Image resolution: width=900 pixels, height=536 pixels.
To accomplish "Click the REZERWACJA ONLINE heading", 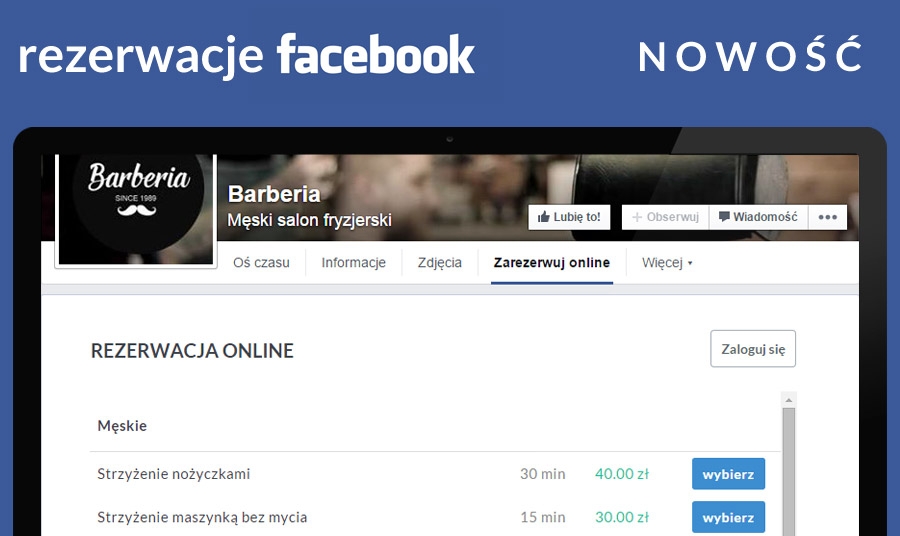I will point(192,351).
